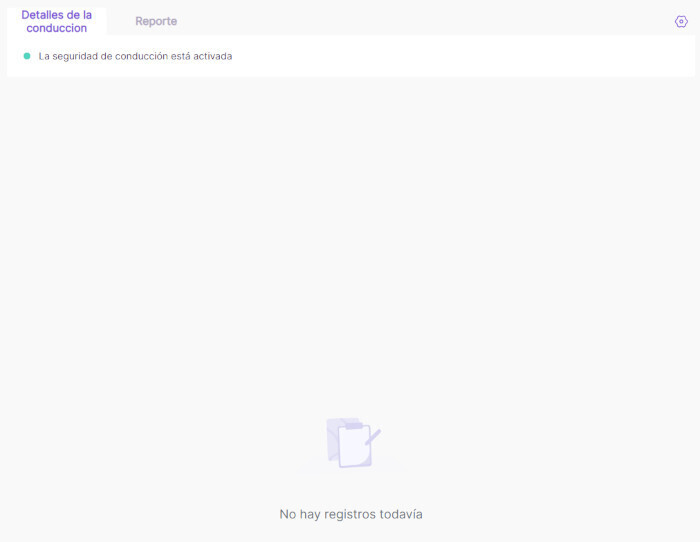
Task: Open the Reporte view
Action: click(156, 21)
